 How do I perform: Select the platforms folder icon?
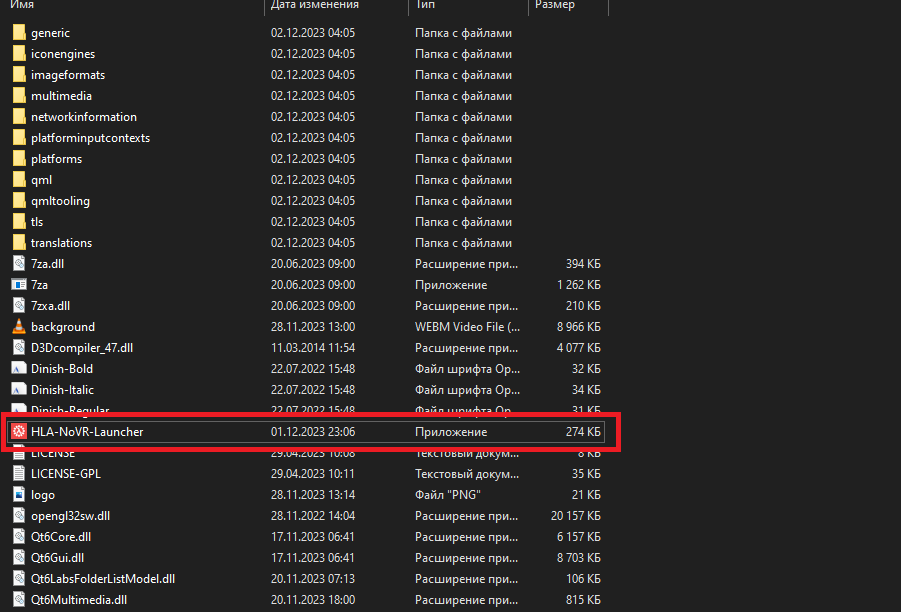[19, 159]
